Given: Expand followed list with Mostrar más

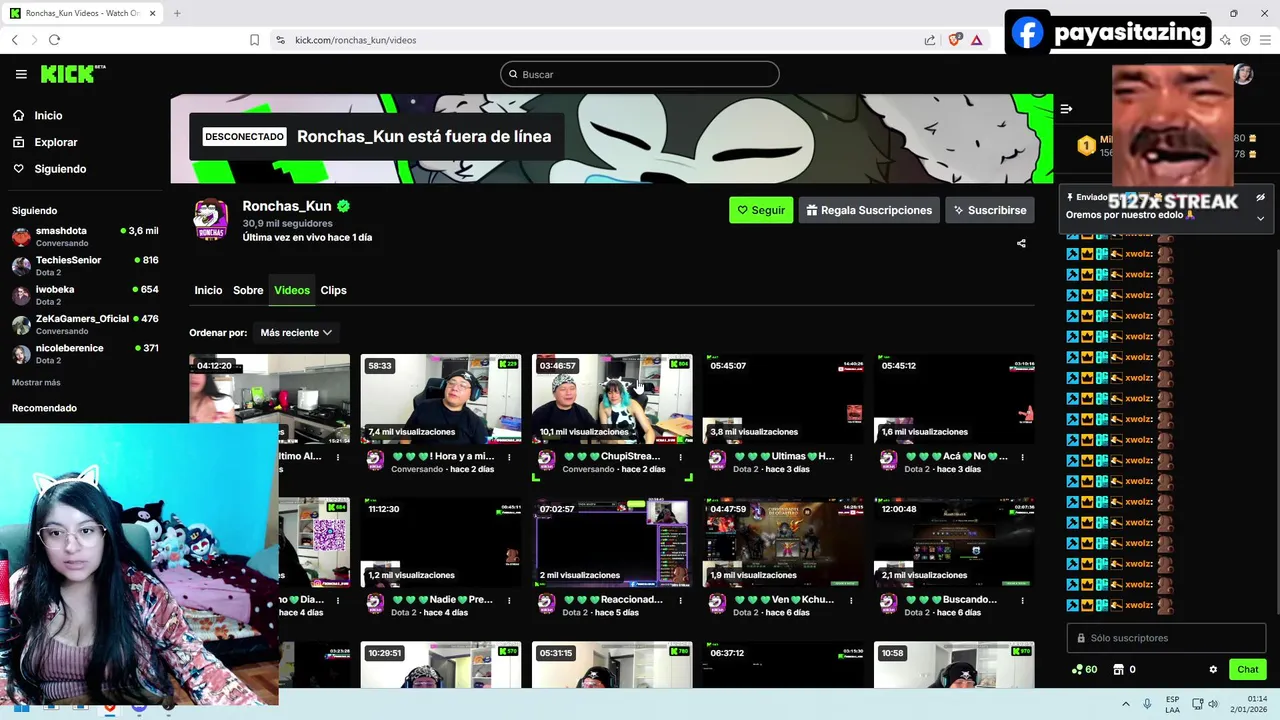Looking at the screenshot, I should 36,383.
